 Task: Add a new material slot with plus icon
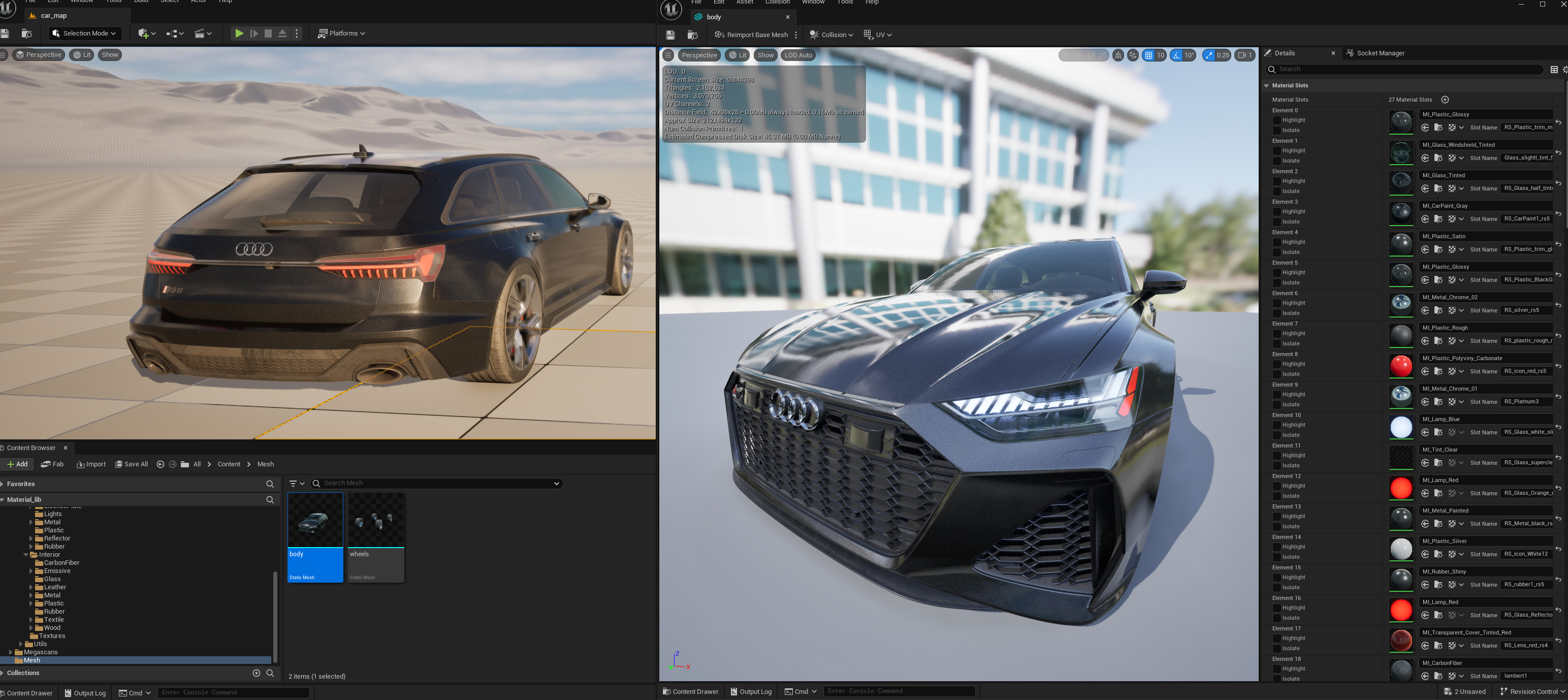1445,100
